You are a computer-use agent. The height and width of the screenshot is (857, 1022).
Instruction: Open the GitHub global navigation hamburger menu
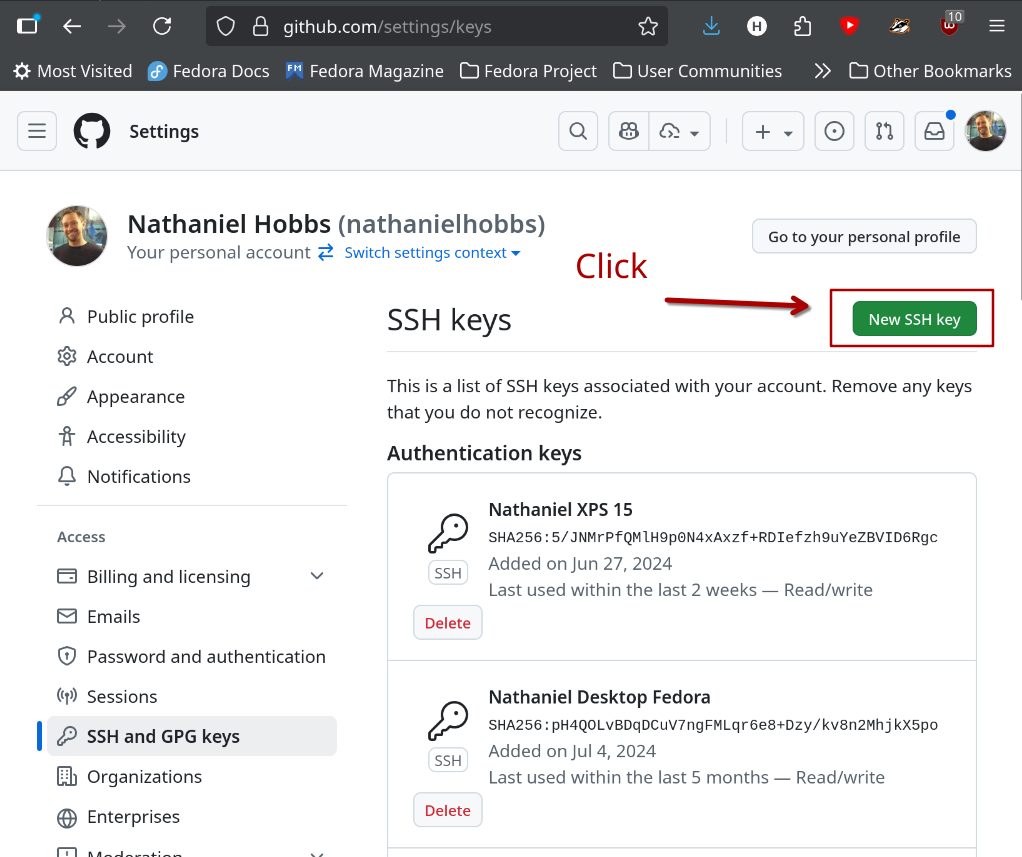coord(36,131)
